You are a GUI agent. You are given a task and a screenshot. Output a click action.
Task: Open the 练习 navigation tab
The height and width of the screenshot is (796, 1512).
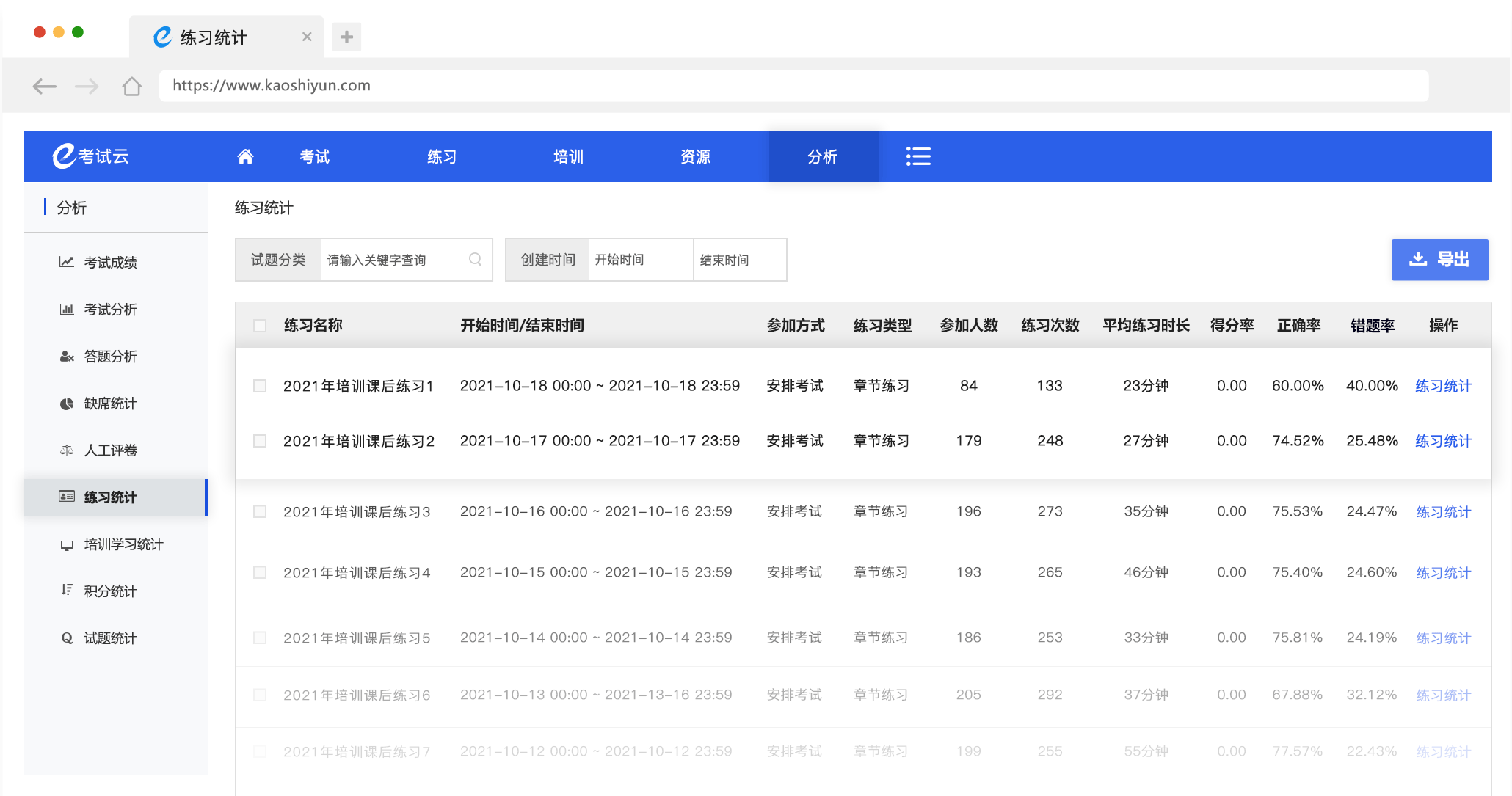point(442,156)
